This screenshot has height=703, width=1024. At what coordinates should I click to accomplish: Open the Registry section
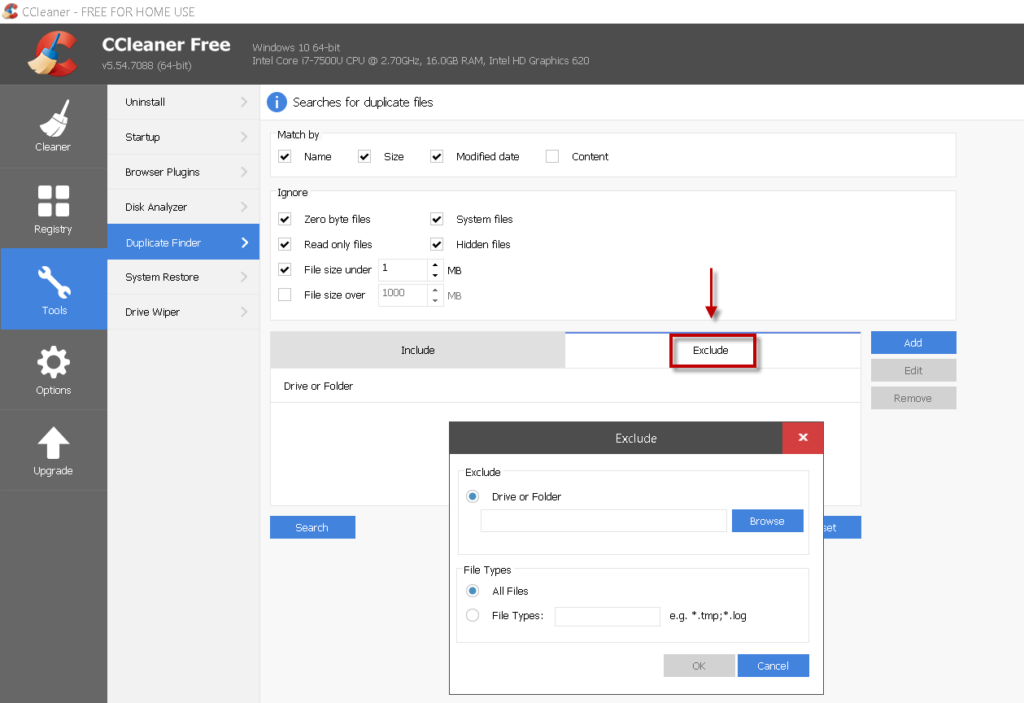[53, 208]
